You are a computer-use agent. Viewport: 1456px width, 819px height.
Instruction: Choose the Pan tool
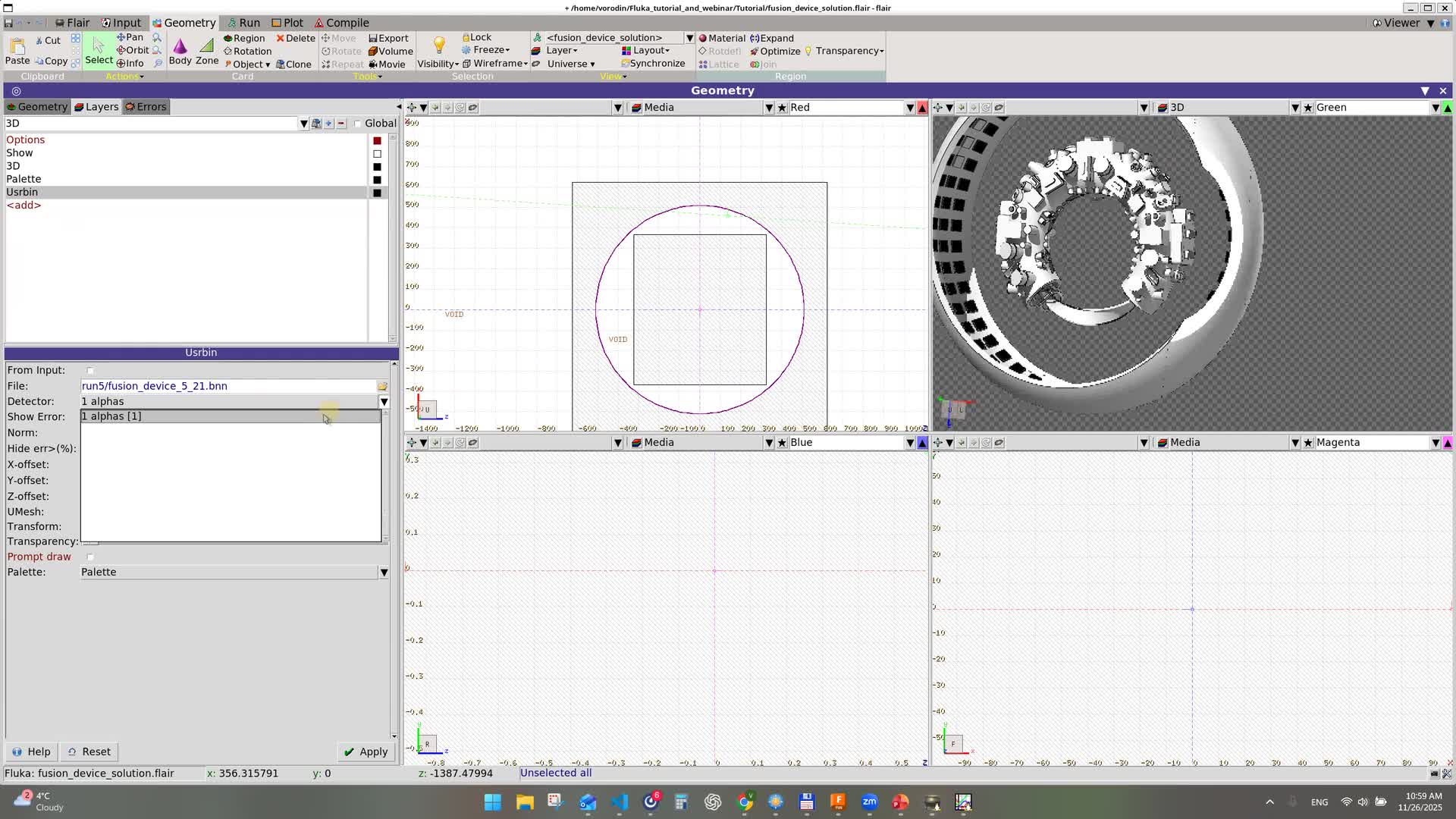point(130,37)
